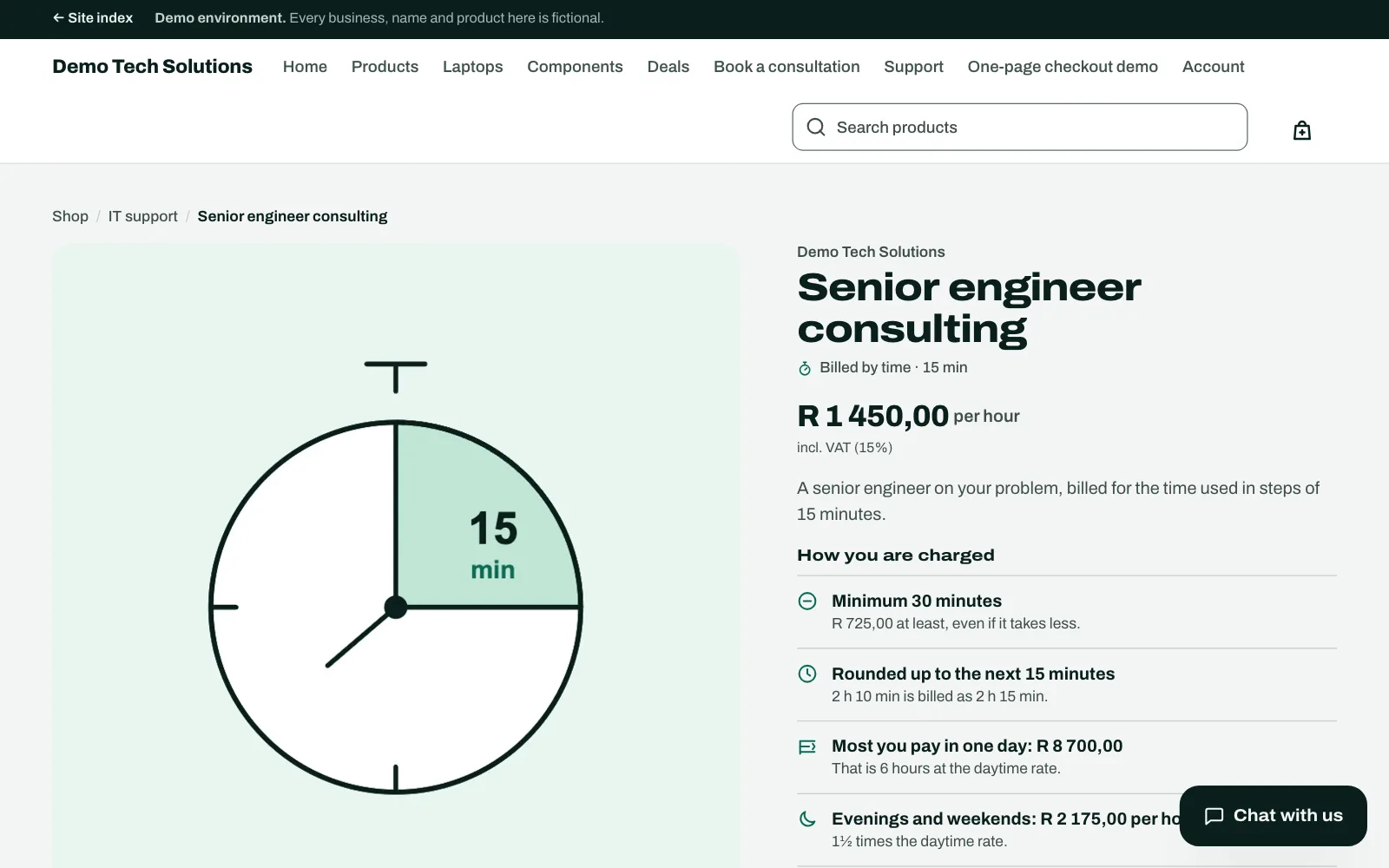Click the Shop breadcrumb
Image resolution: width=1389 pixels, height=868 pixels.
[70, 216]
